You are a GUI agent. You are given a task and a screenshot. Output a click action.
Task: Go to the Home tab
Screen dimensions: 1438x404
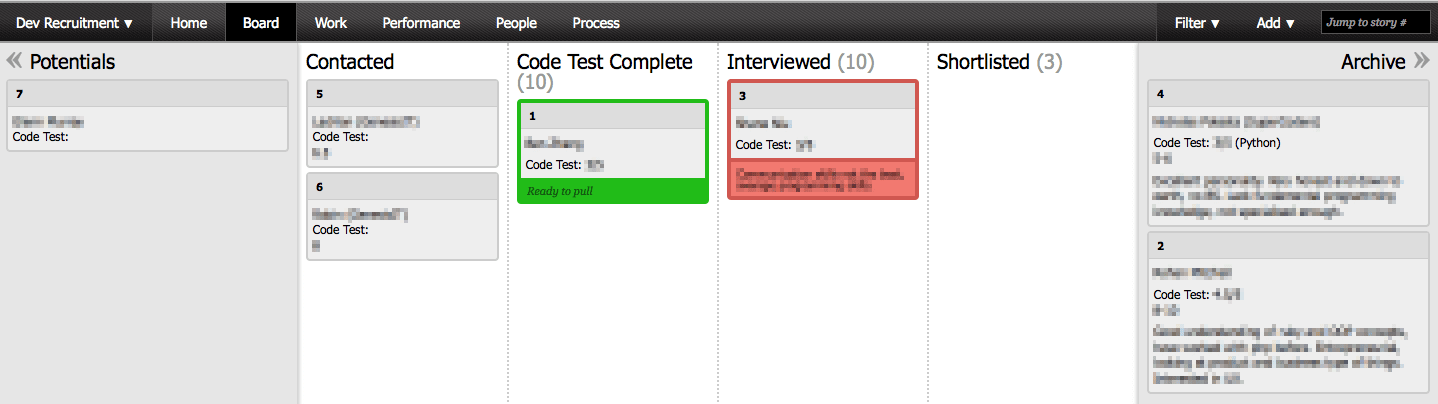[188, 22]
